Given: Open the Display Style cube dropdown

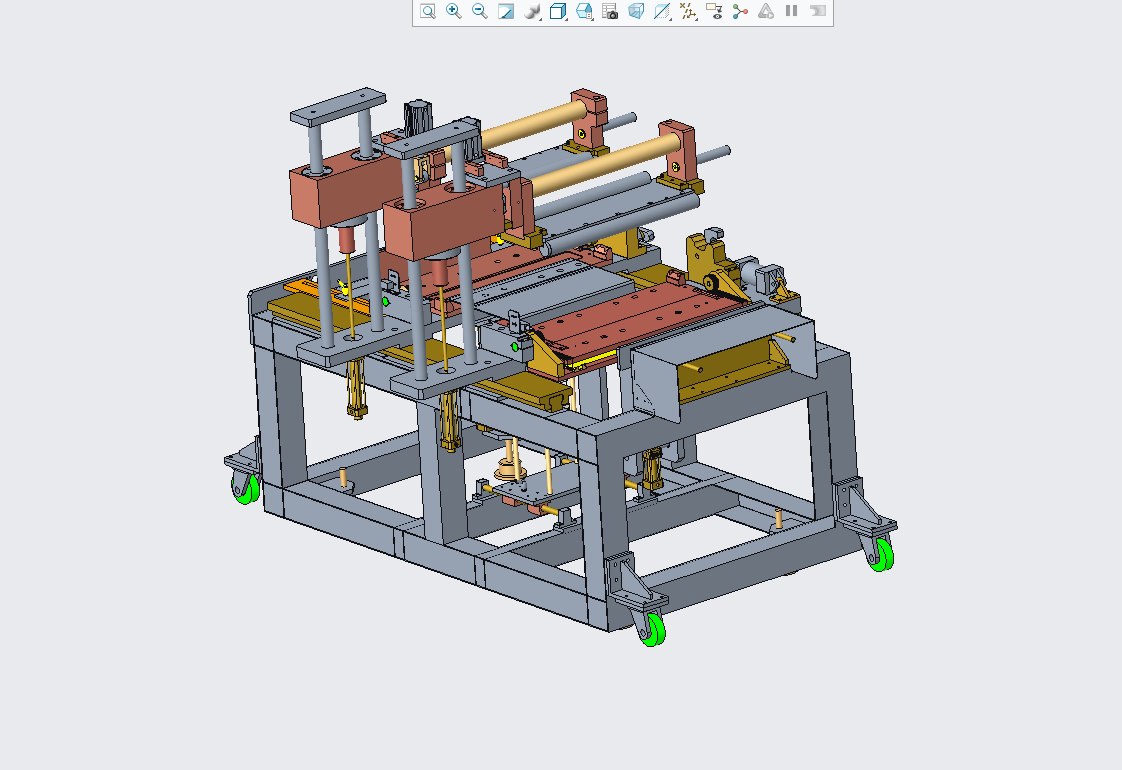Looking at the screenshot, I should pos(558,11).
